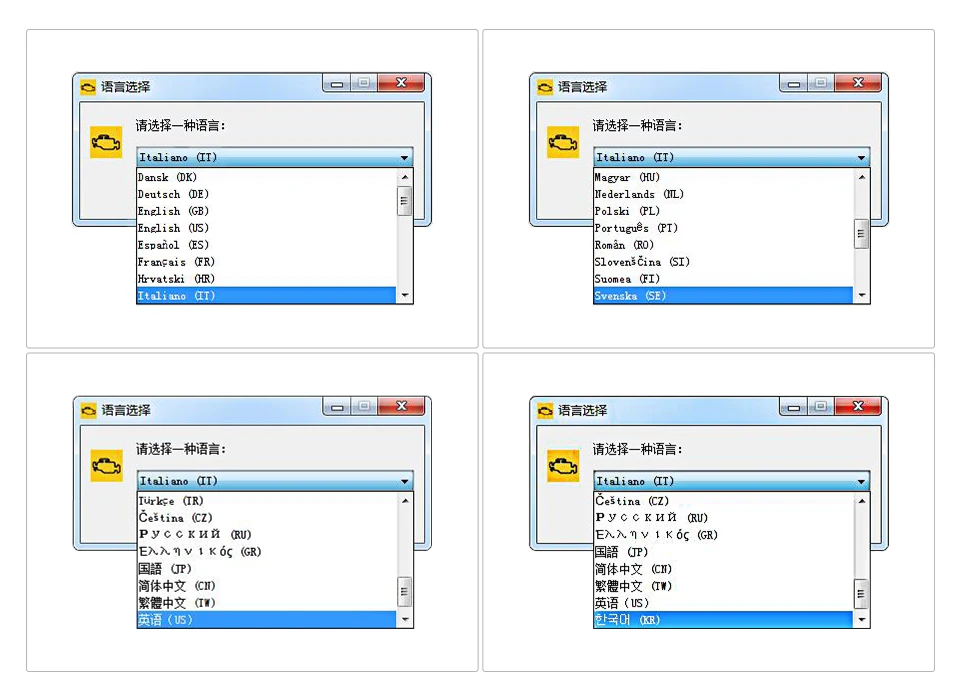This screenshot has height=700, width=960.
Task: Click title bar icon of Magyar dialog
Action: pyautogui.click(x=545, y=87)
